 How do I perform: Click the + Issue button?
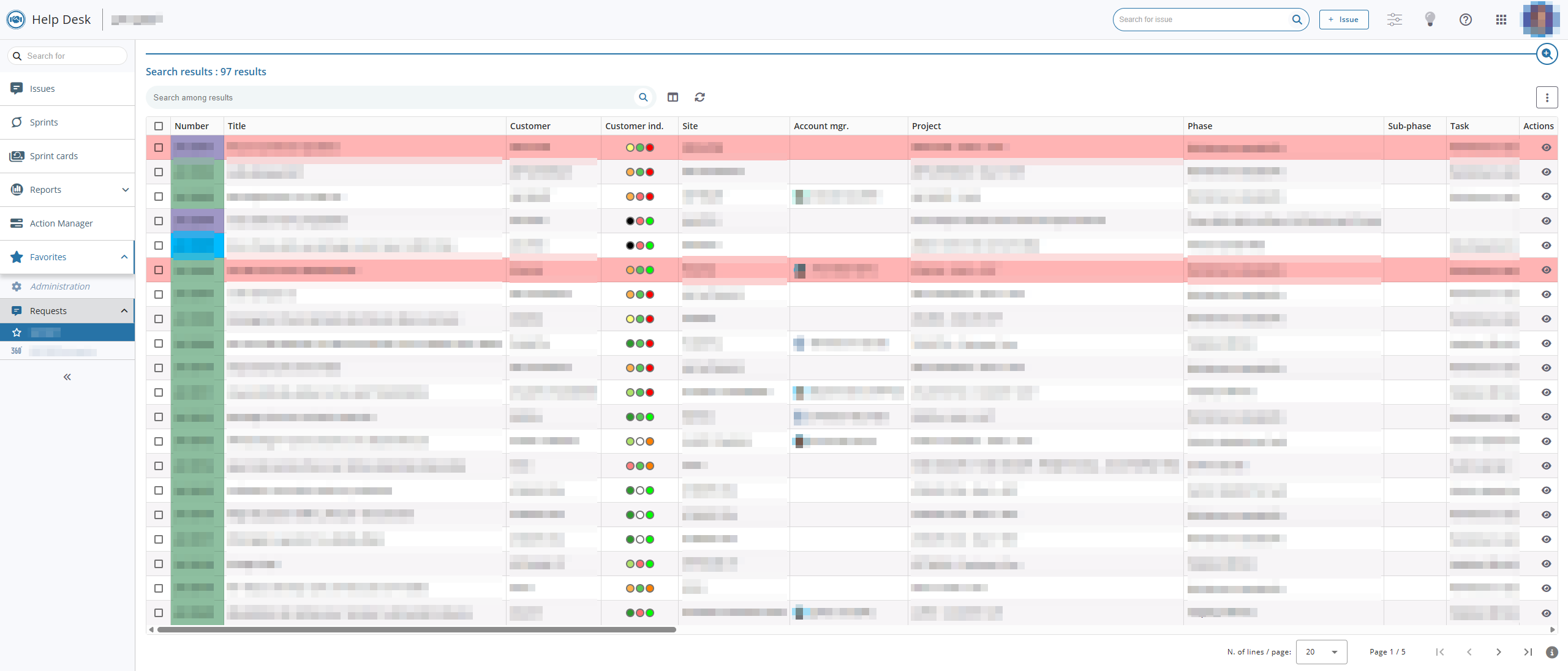click(1344, 20)
